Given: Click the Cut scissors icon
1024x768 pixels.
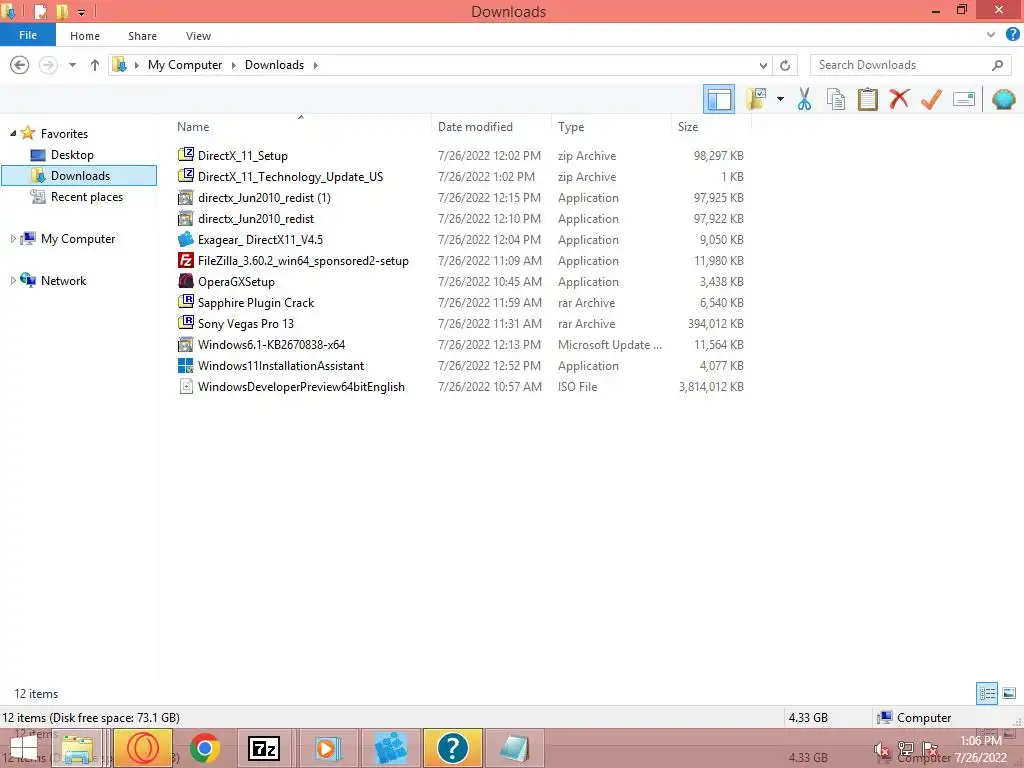Looking at the screenshot, I should click(805, 99).
